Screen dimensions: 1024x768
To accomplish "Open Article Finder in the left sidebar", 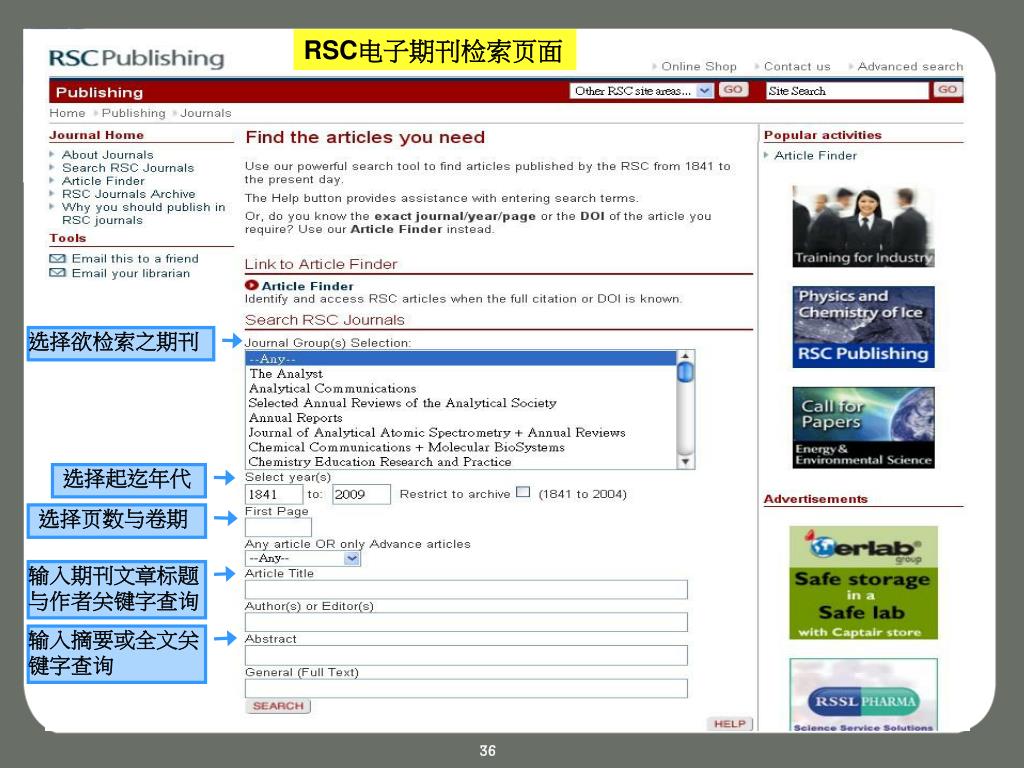I will click(103, 181).
